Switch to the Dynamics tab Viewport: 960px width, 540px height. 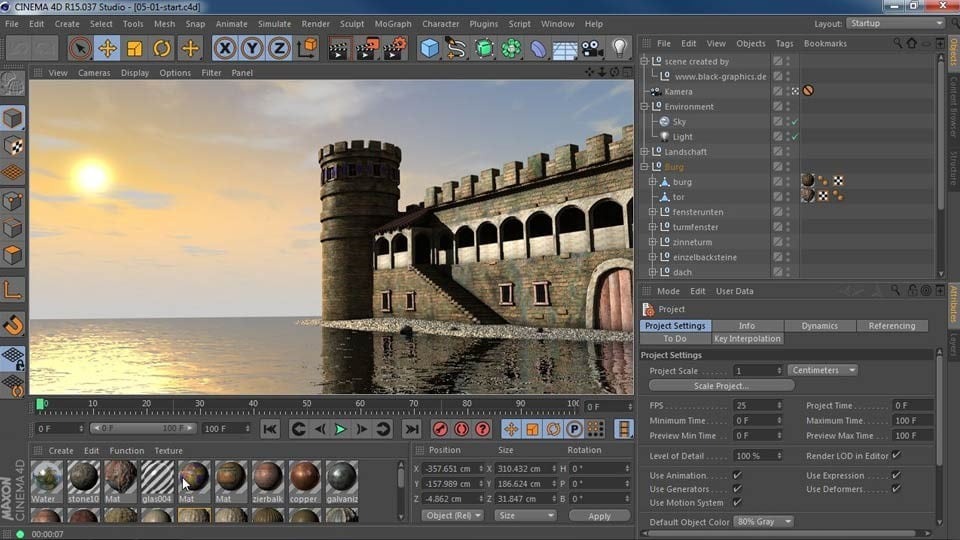819,326
